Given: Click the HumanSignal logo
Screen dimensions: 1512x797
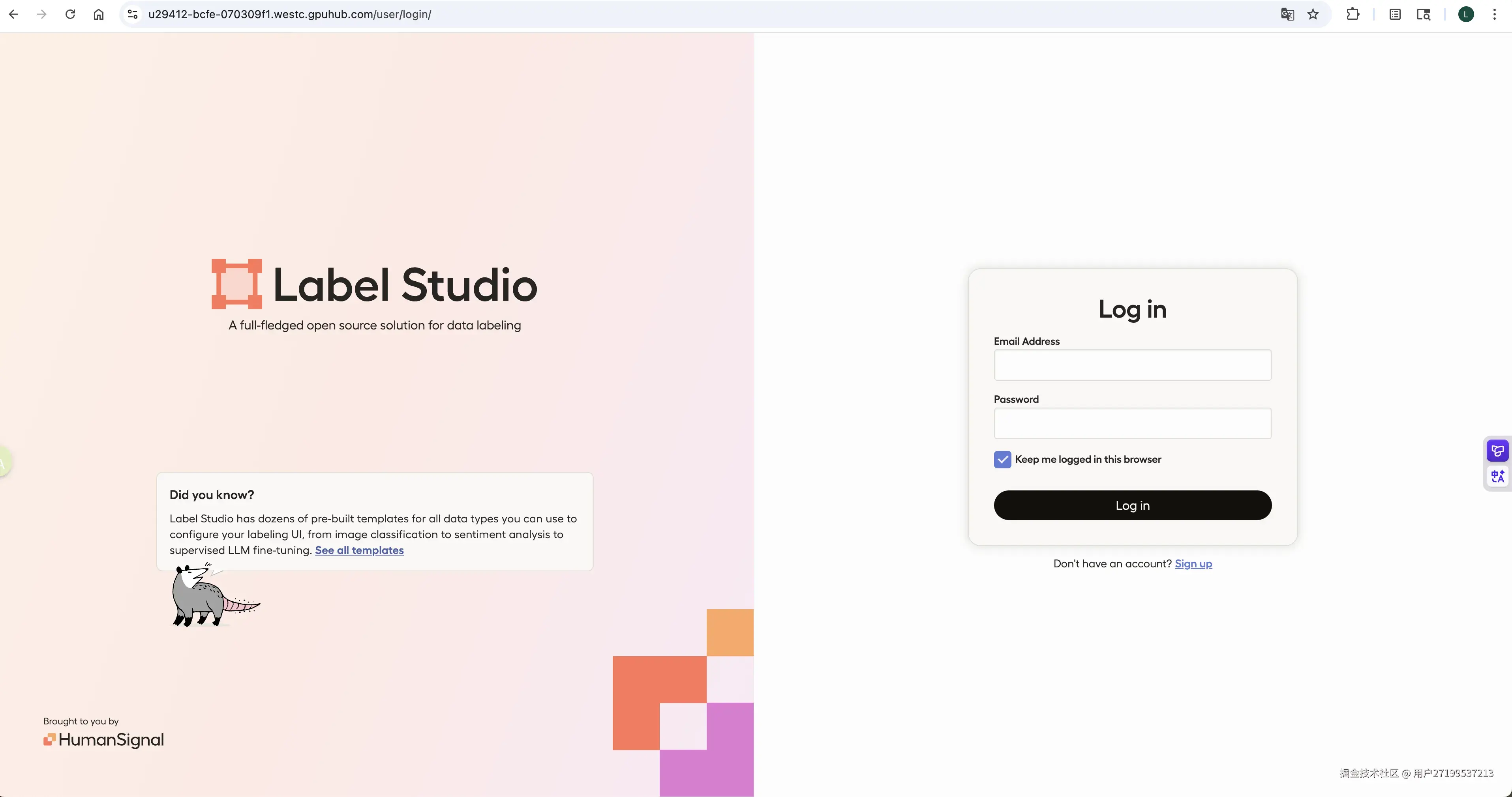Looking at the screenshot, I should pos(104,739).
